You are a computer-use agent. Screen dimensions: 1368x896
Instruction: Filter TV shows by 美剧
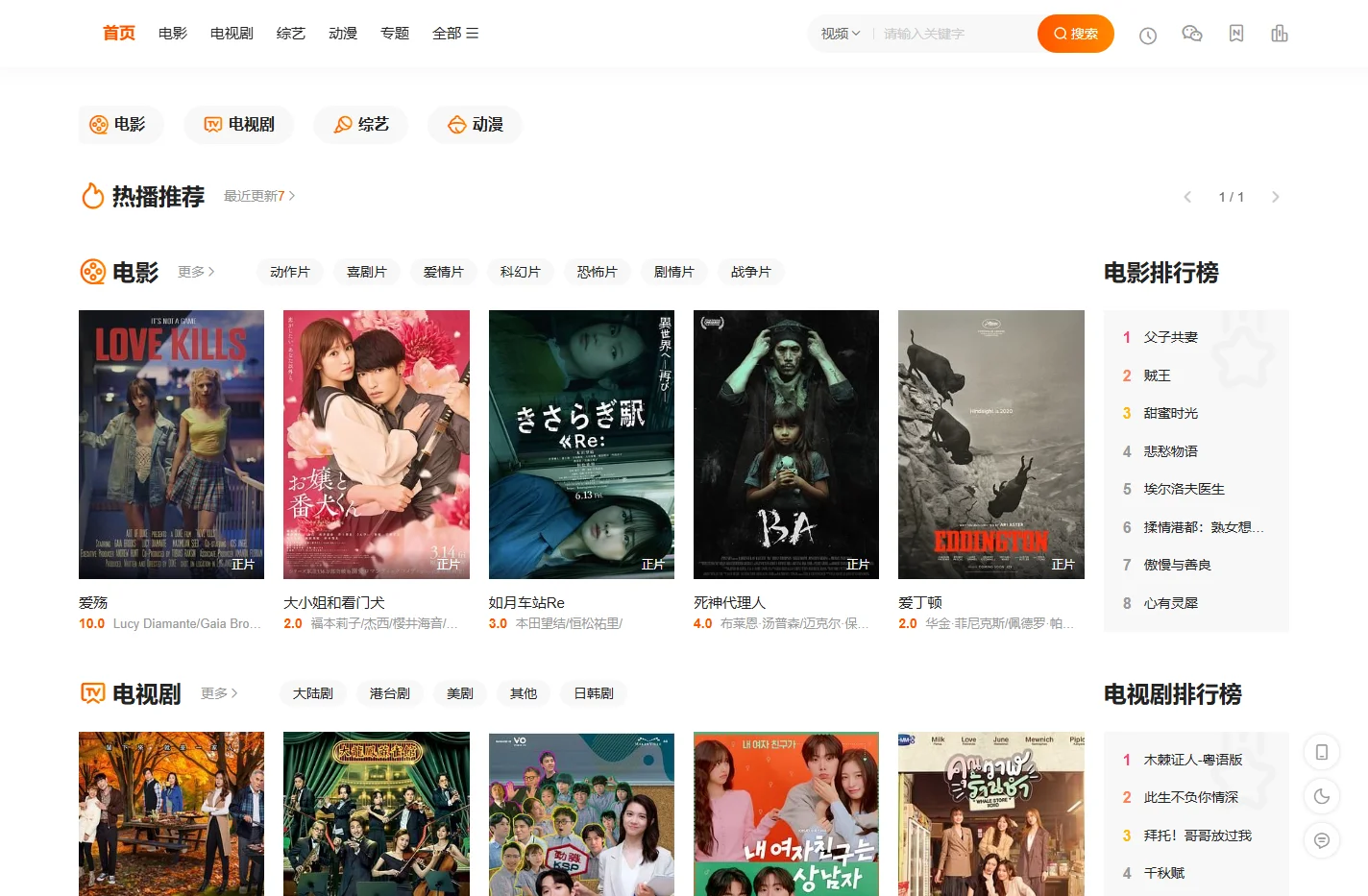[x=460, y=693]
